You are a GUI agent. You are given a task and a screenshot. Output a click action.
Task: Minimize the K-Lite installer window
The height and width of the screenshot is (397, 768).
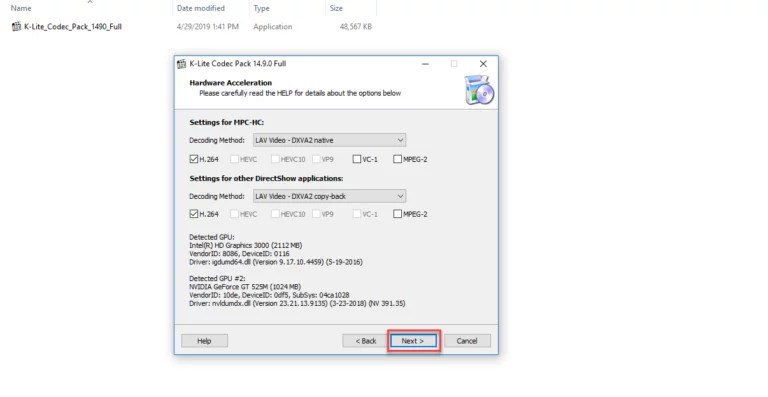425,64
